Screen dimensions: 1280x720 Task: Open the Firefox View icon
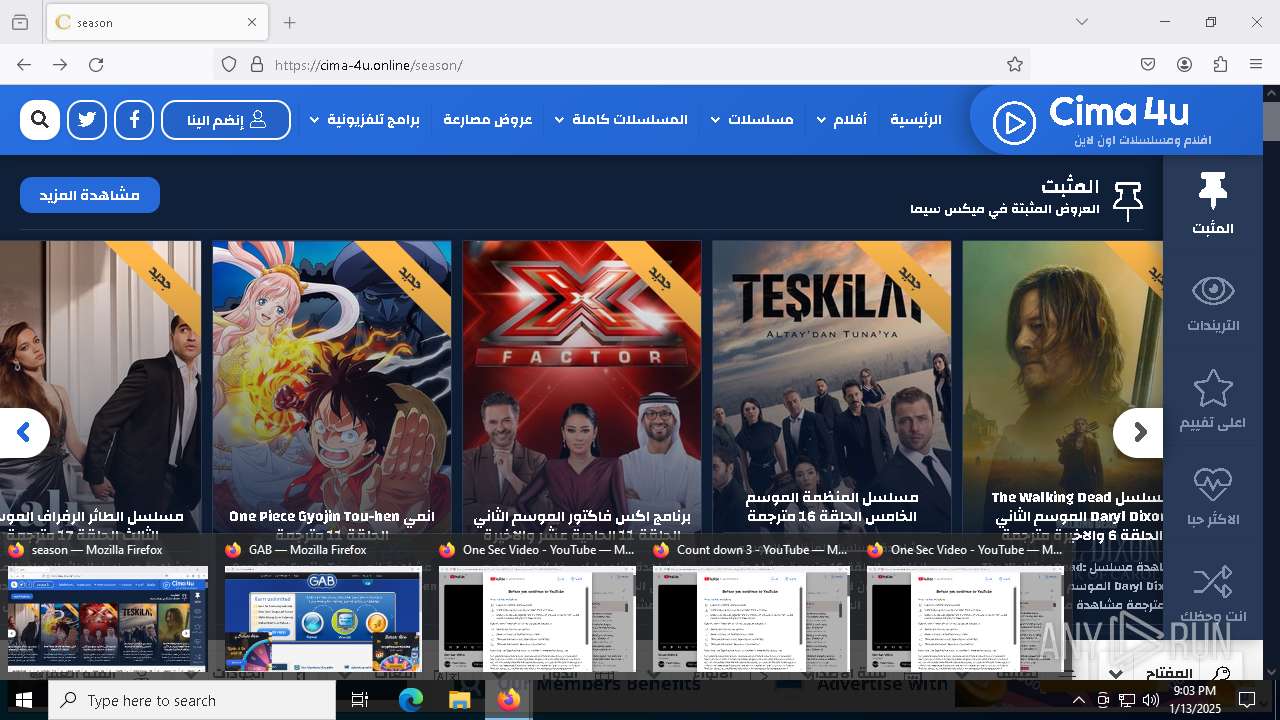[20, 22]
